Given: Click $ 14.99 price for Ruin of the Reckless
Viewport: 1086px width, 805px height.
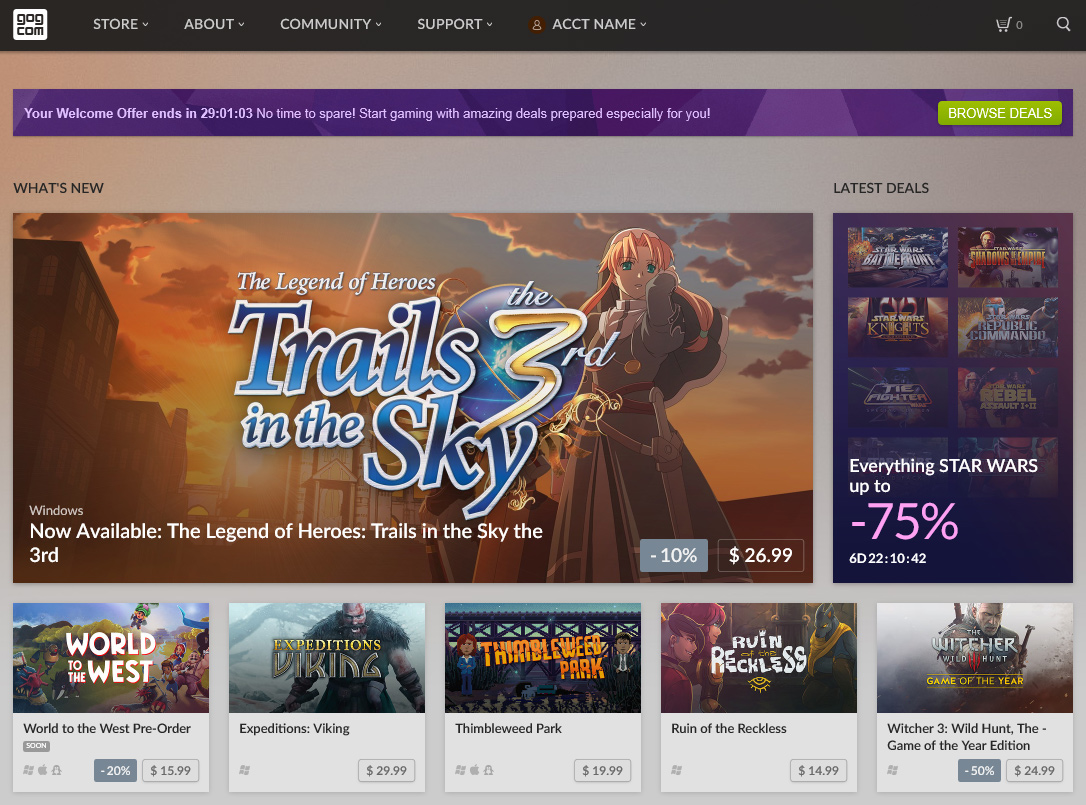Looking at the screenshot, I should (x=819, y=770).
